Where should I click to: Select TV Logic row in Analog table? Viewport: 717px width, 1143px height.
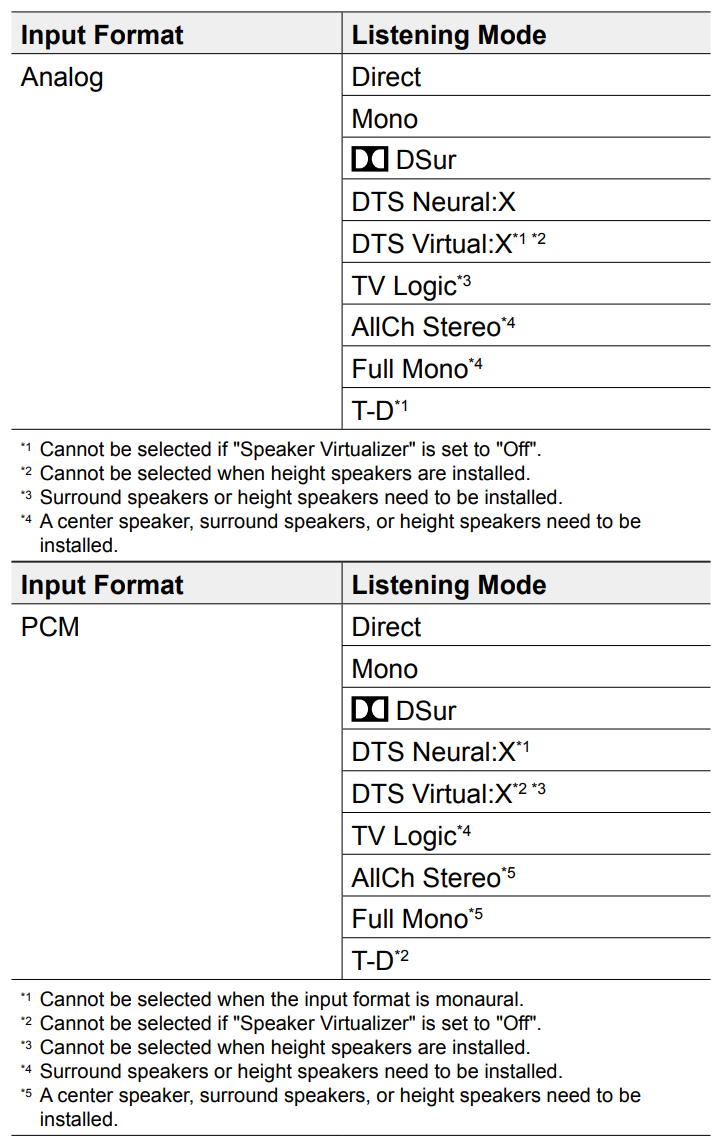[526, 284]
